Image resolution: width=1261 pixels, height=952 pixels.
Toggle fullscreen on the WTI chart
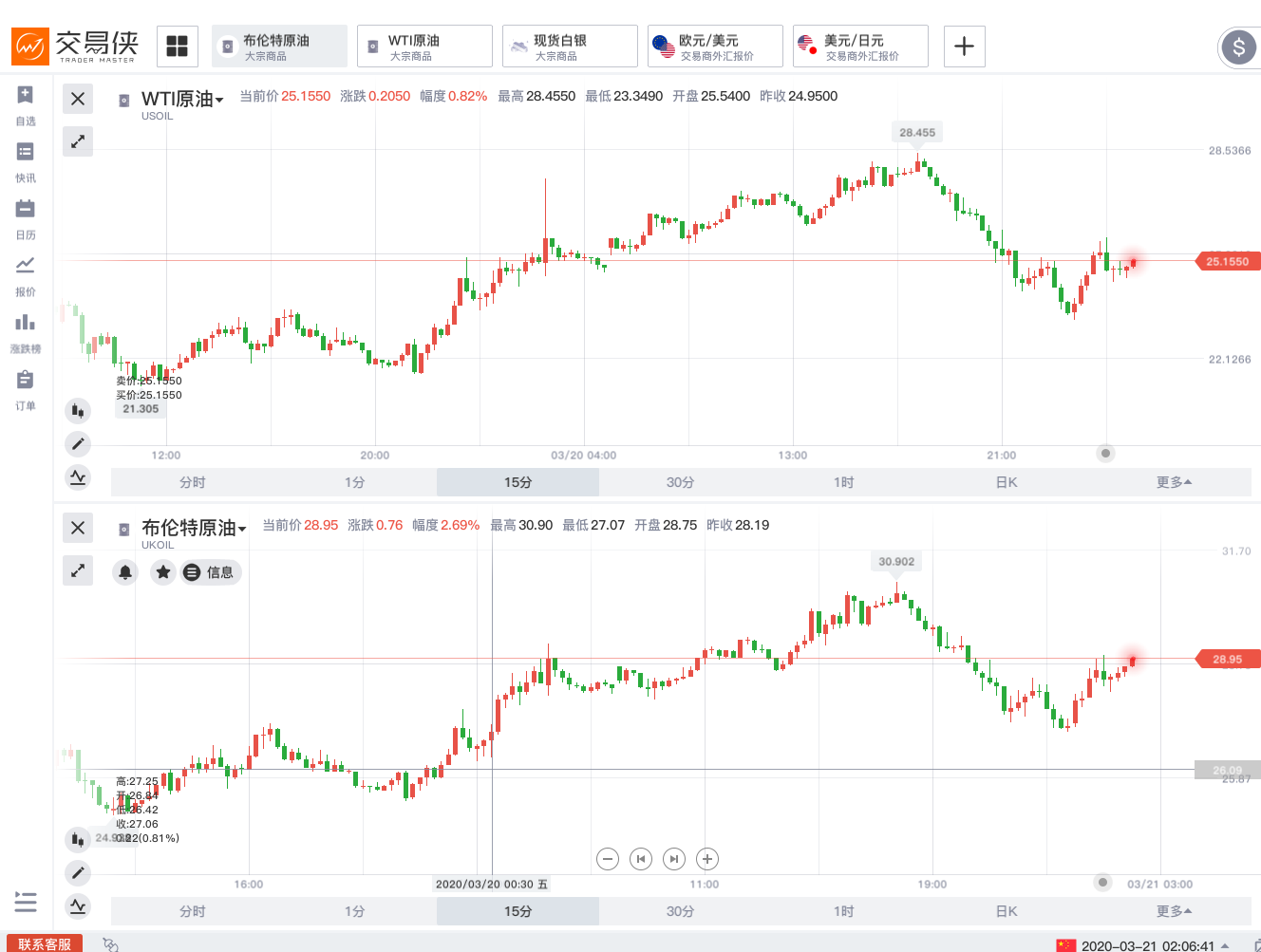point(78,141)
